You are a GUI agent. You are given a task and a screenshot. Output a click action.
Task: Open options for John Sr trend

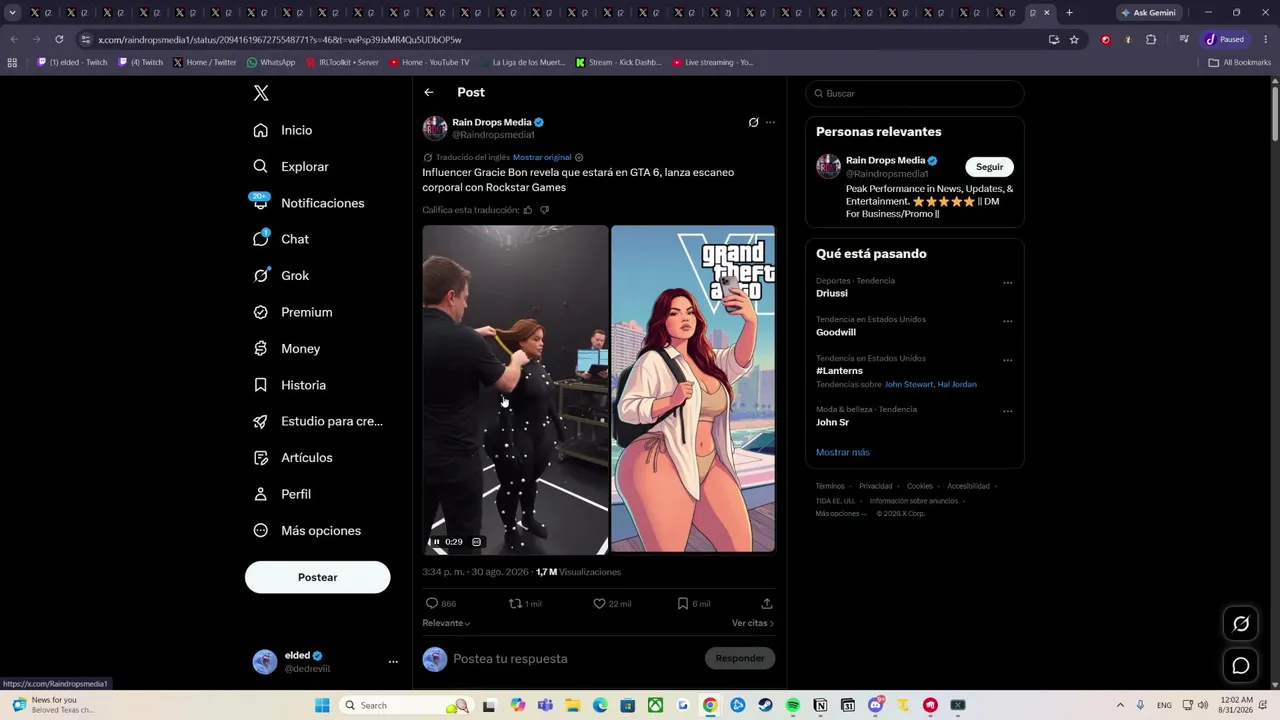click(x=1007, y=411)
